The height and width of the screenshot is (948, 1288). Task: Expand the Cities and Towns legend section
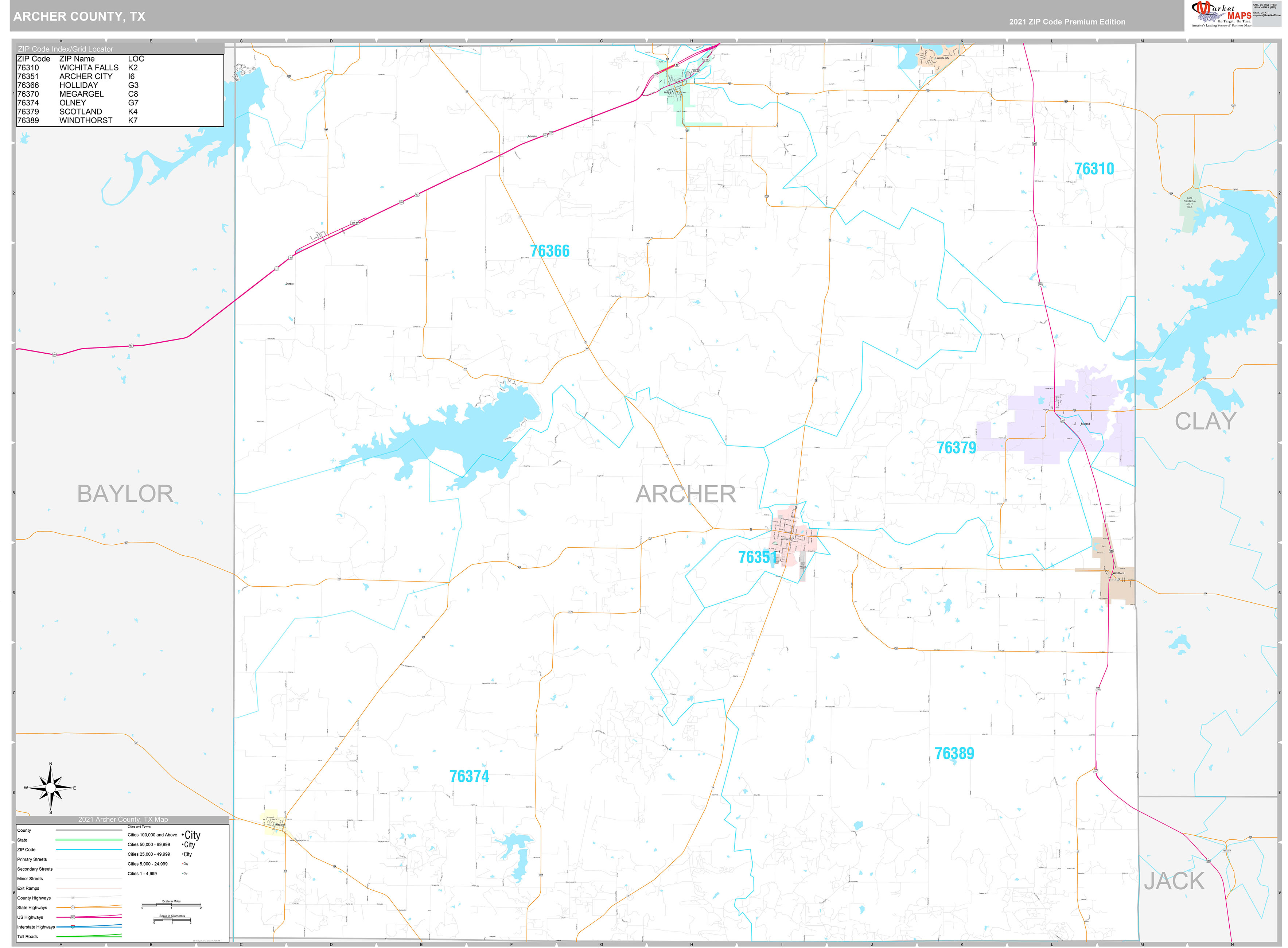[x=140, y=827]
